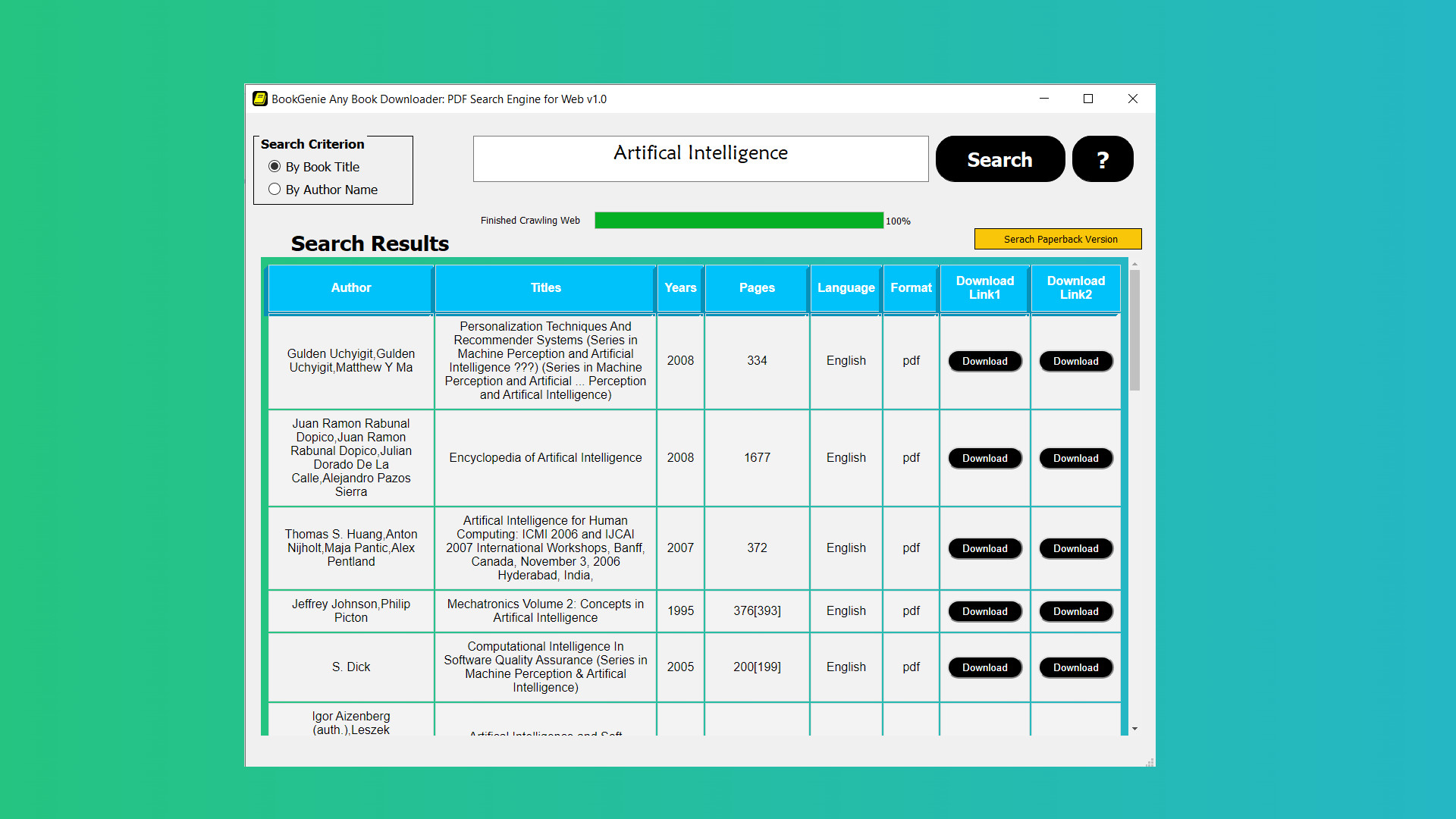
Task: Click the black Search button
Action: click(x=1000, y=159)
